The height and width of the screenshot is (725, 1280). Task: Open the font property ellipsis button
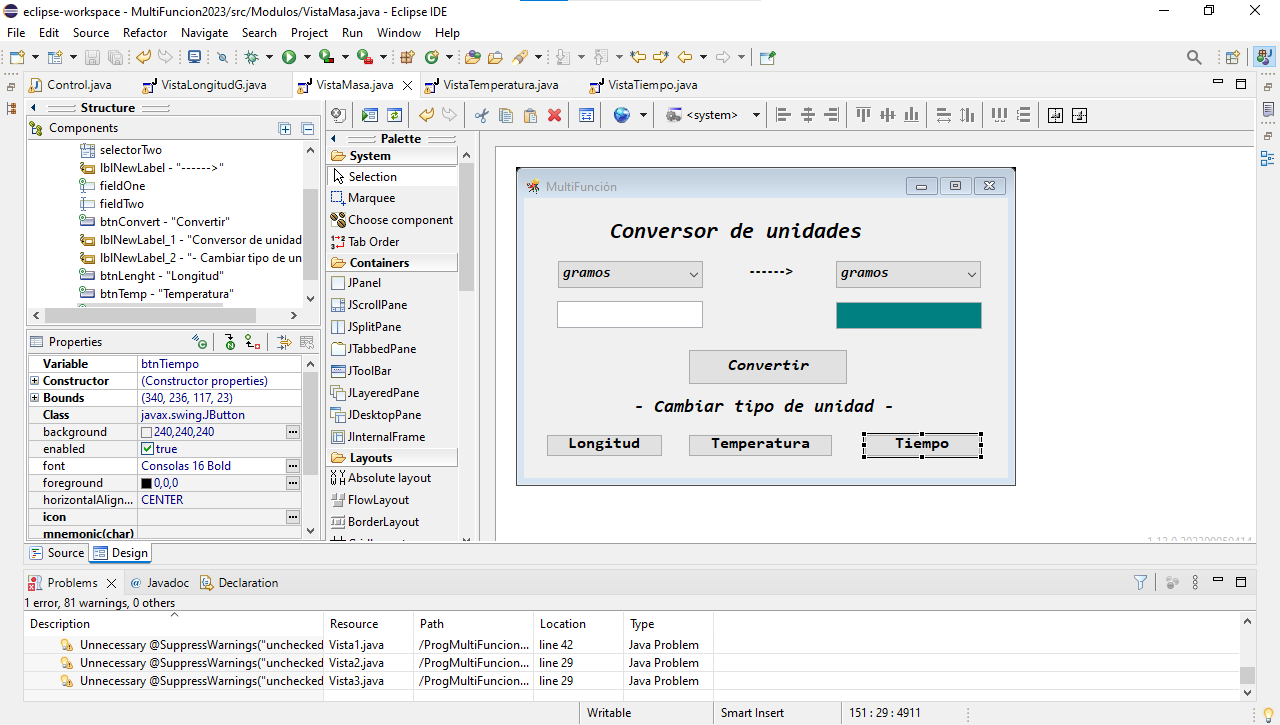pyautogui.click(x=293, y=466)
